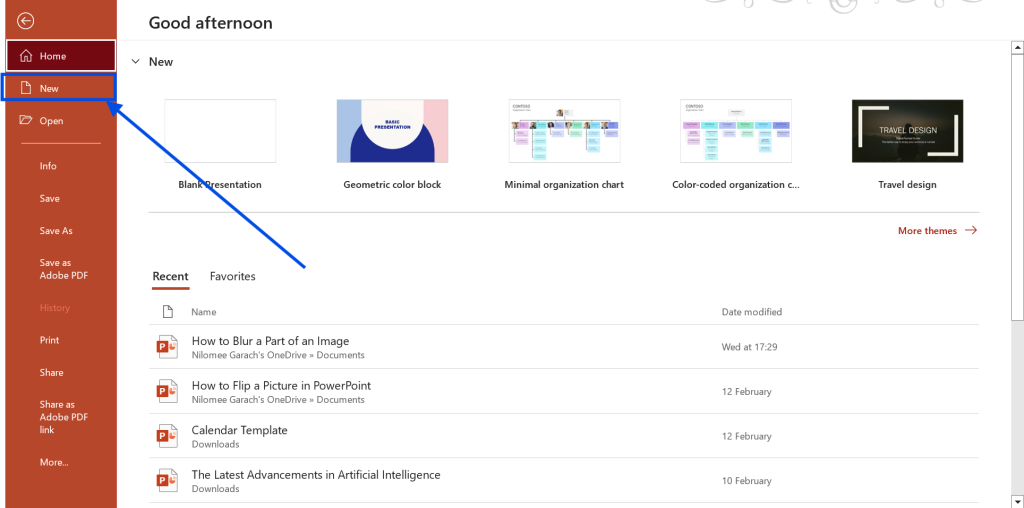Image resolution: width=1024 pixels, height=508 pixels.
Task: Switch to the Favorites tab
Action: [x=232, y=276]
